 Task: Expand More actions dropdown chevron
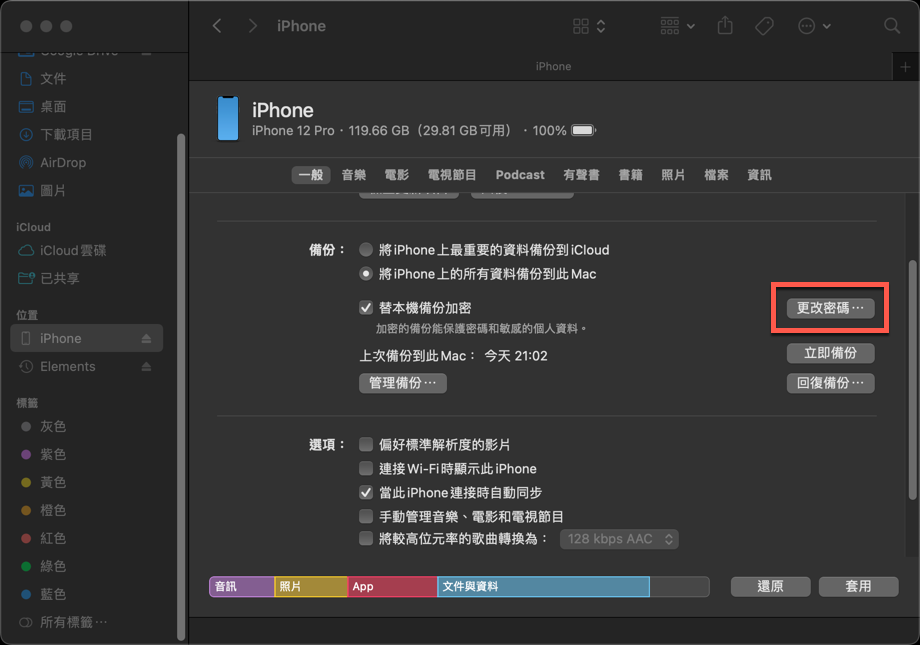pyautogui.click(x=827, y=26)
